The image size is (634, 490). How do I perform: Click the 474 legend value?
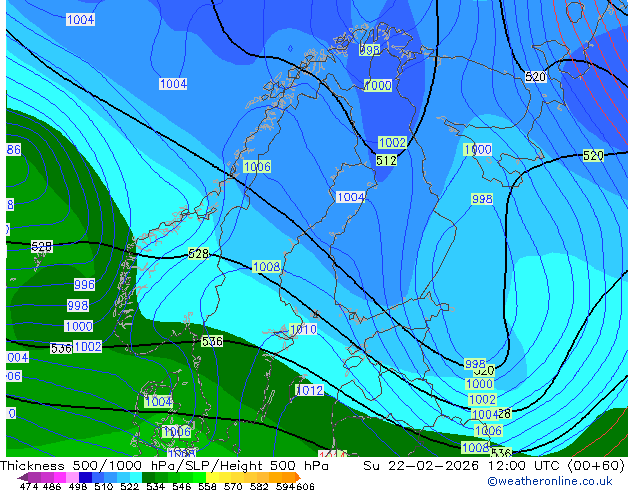pyautogui.click(x=29, y=486)
